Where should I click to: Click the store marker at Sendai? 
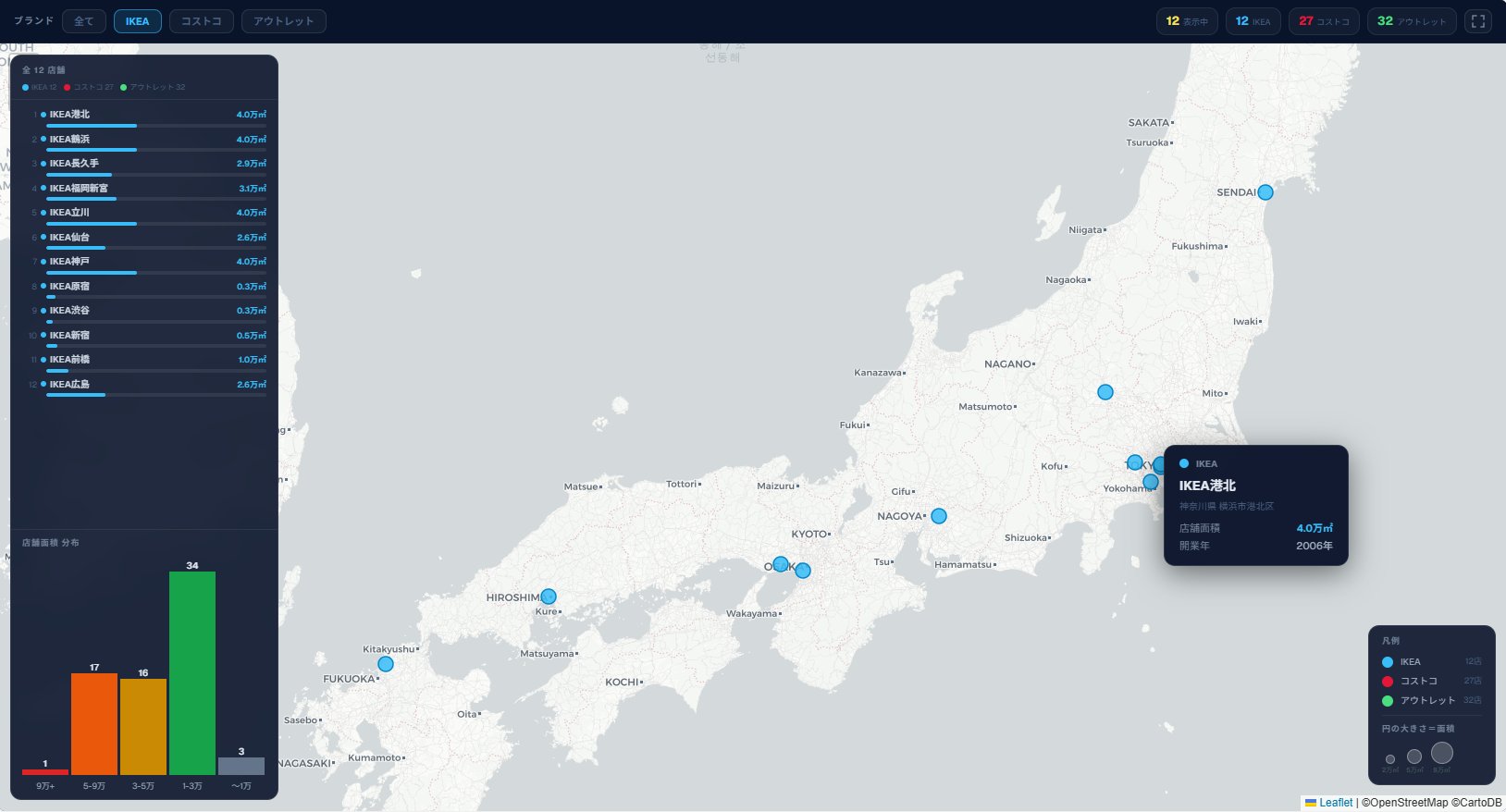(1265, 192)
